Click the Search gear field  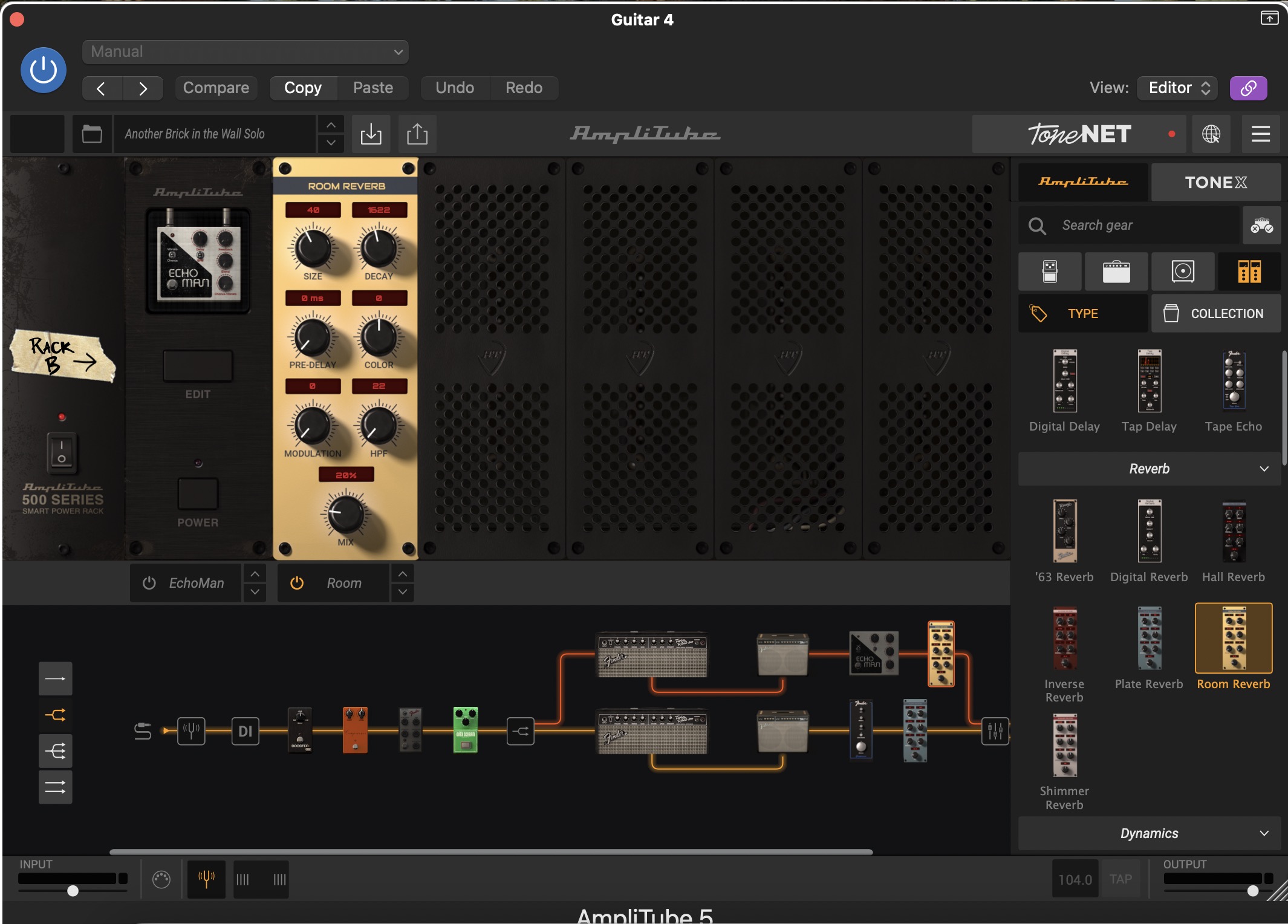(x=1128, y=226)
